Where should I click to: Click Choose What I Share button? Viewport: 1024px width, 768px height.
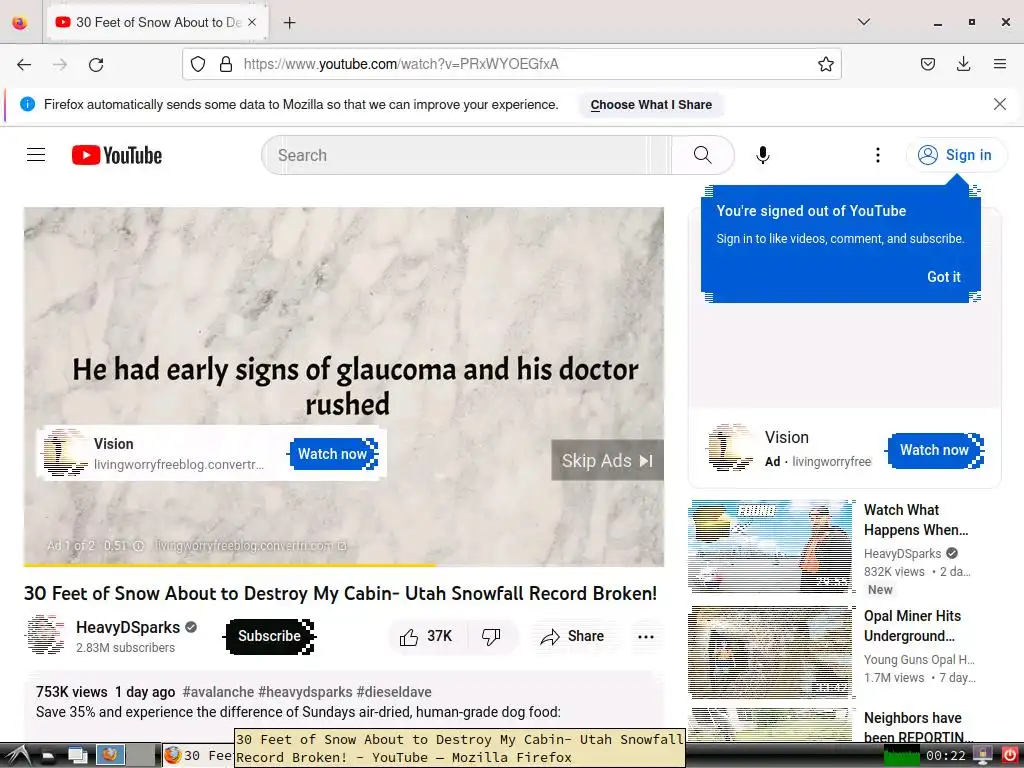click(651, 104)
